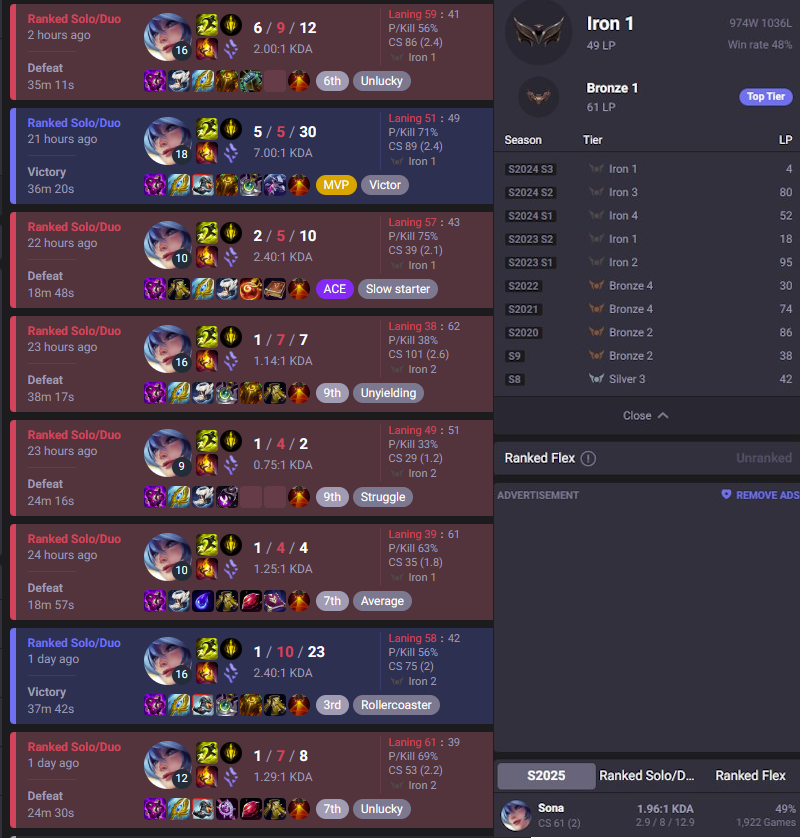Click the Rollercoaster tag

pos(396,705)
